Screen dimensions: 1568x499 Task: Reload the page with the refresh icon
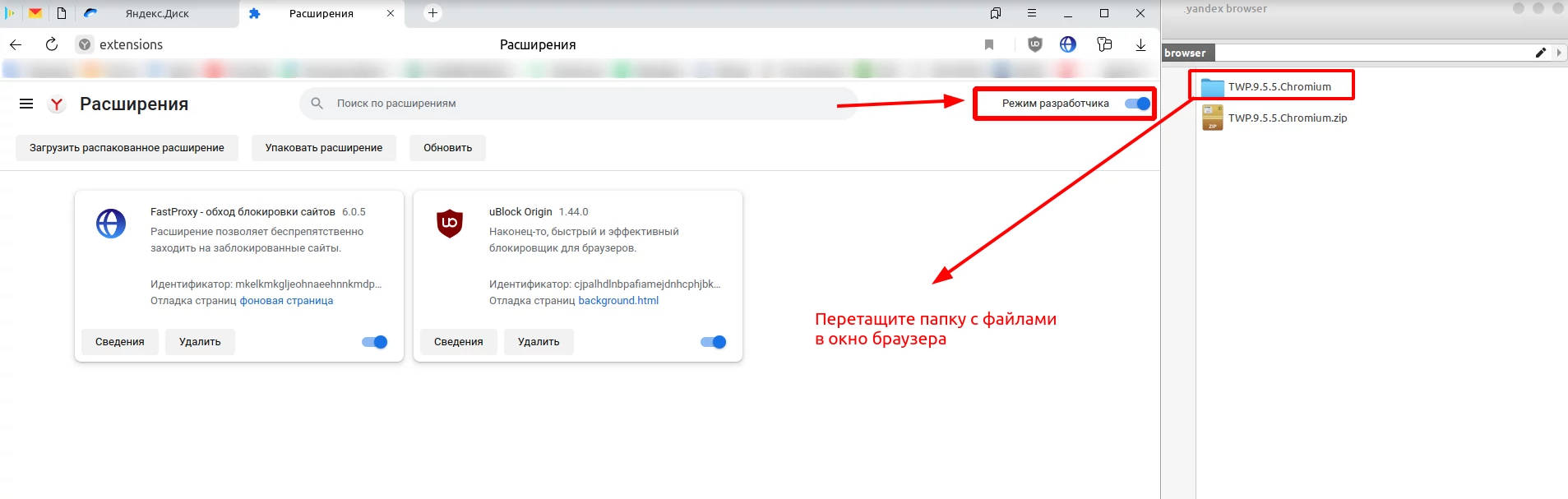pos(52,44)
